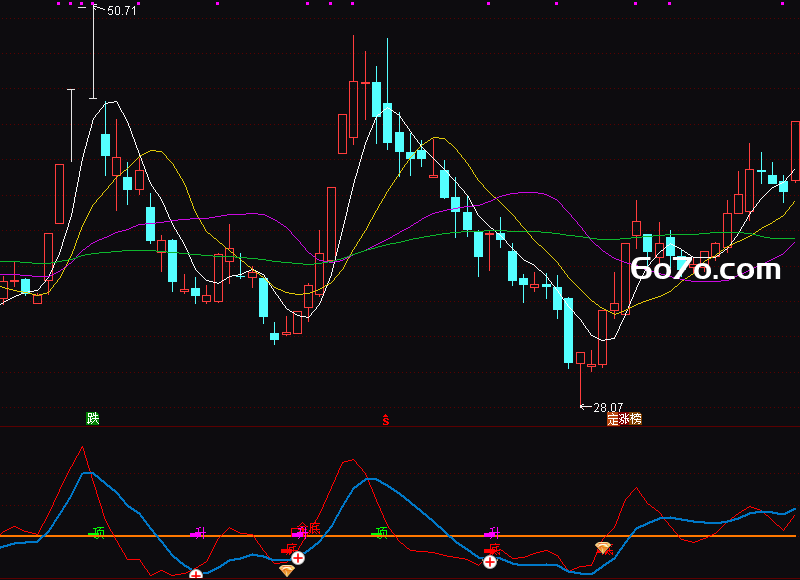The height and width of the screenshot is (580, 800).
Task: Click the red 底 marker below 金底
Action: pyautogui.click(x=289, y=549)
